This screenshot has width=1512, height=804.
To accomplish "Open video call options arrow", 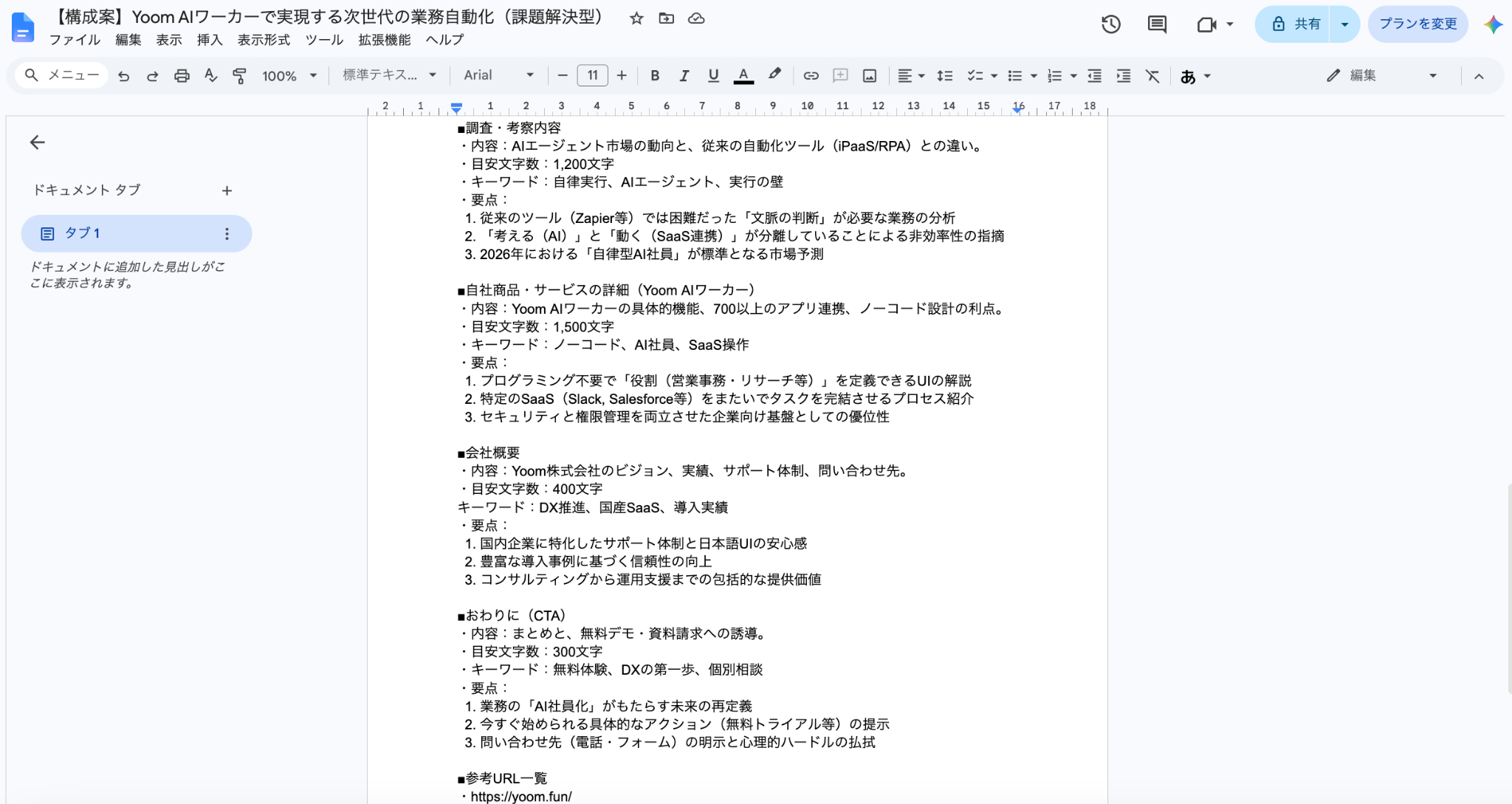I will click(x=1230, y=24).
